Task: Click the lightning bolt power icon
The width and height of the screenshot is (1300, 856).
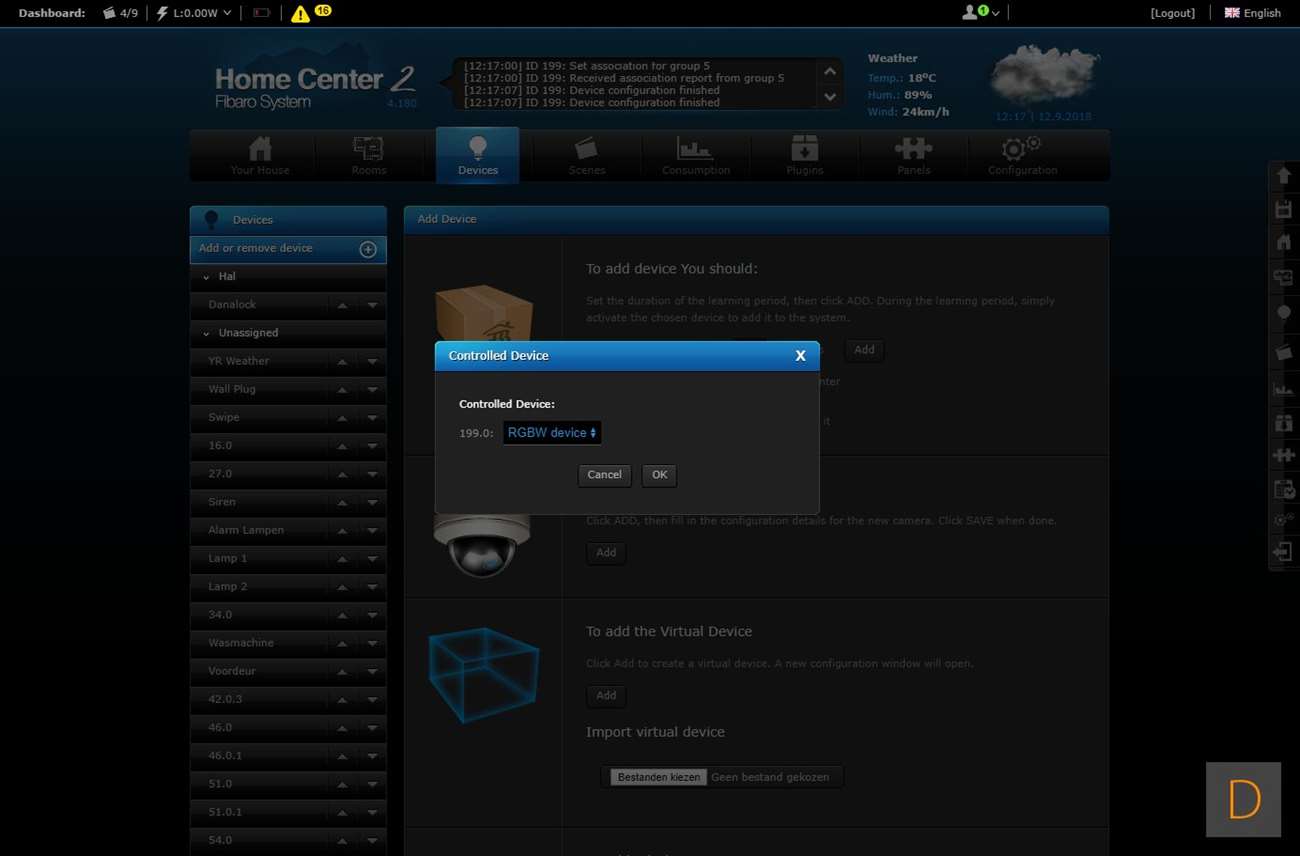Action: tap(163, 13)
